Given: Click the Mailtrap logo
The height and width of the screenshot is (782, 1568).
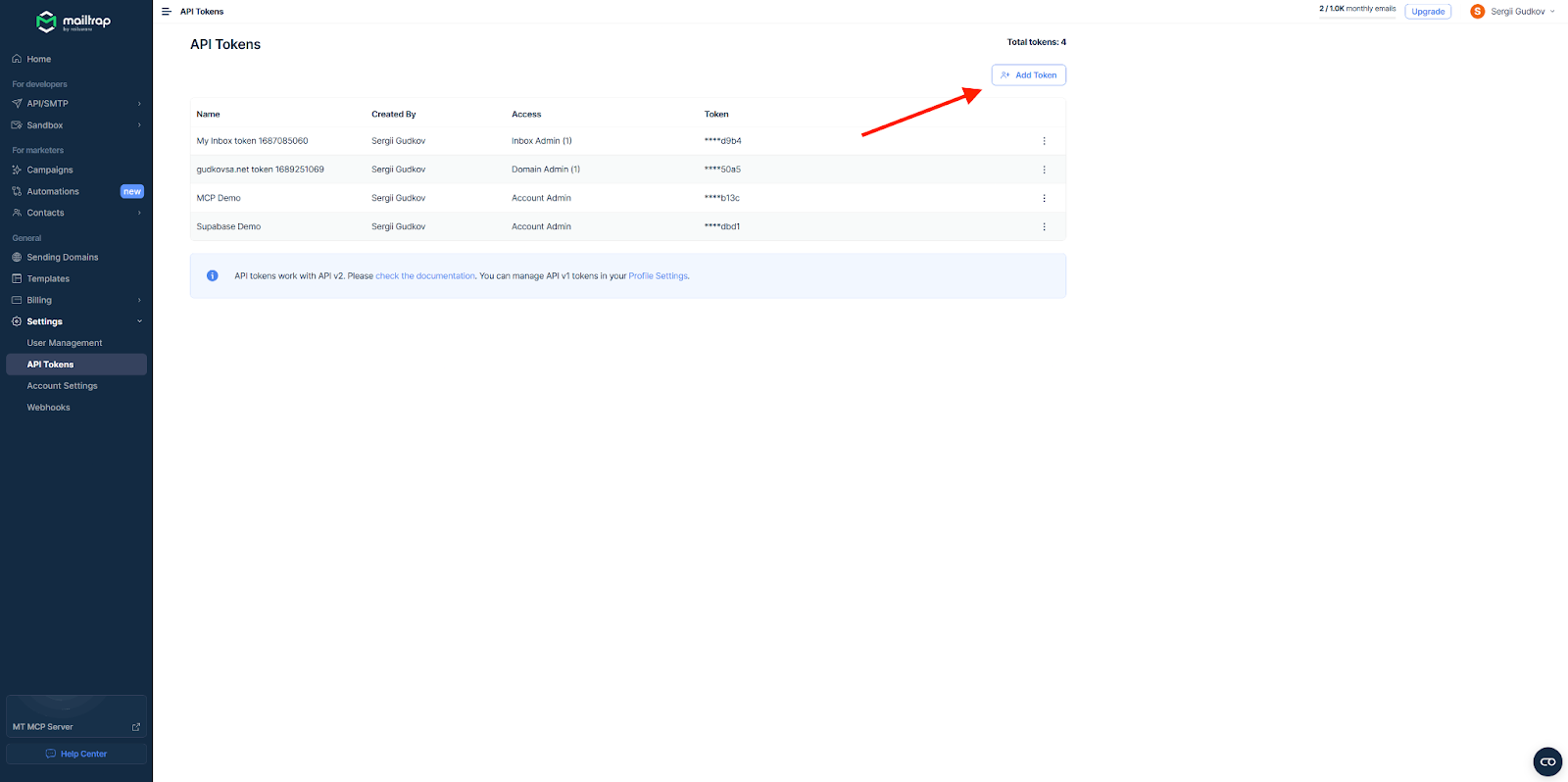Looking at the screenshot, I should 73,22.
